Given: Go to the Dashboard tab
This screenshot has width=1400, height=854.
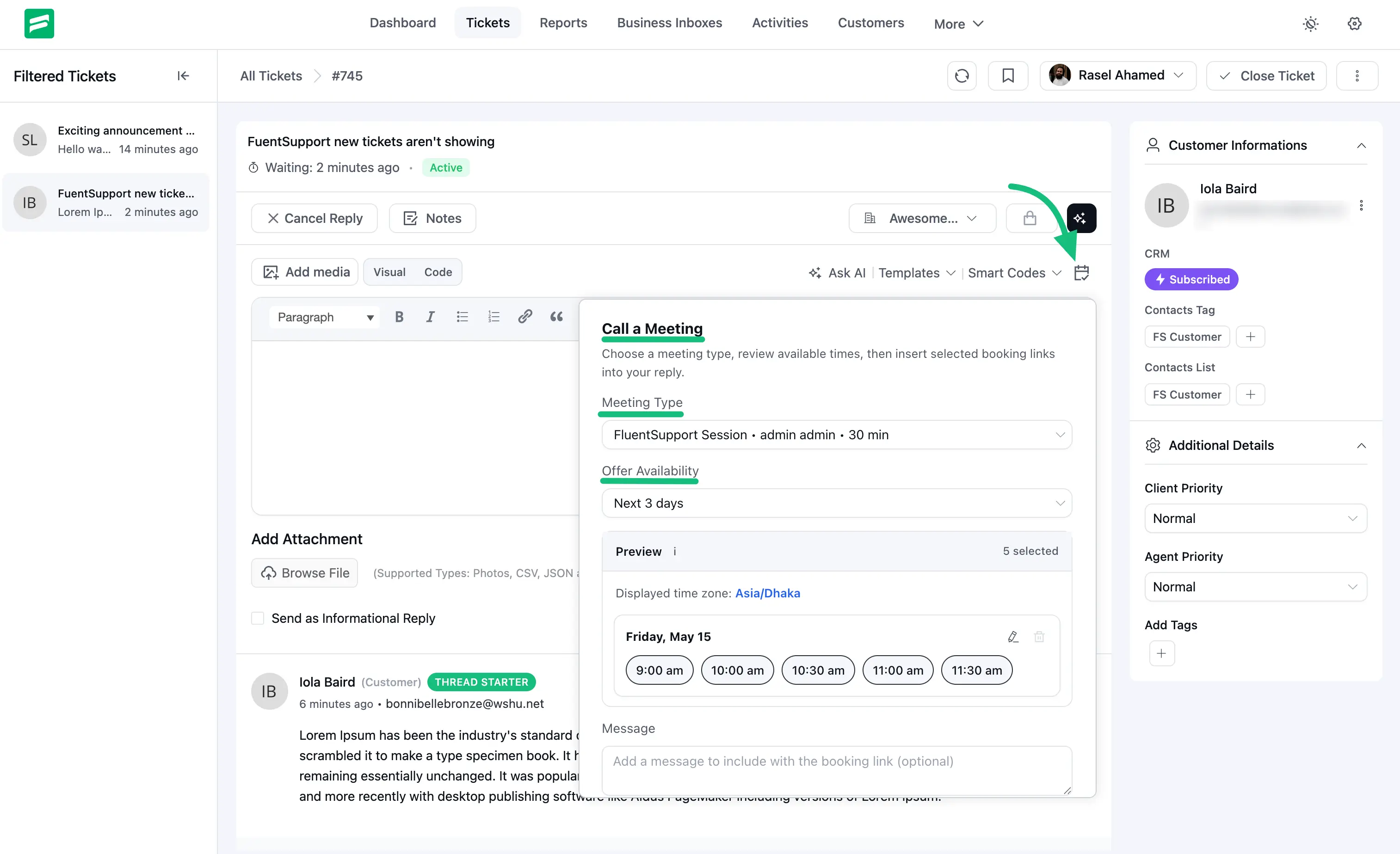Looking at the screenshot, I should click(403, 23).
